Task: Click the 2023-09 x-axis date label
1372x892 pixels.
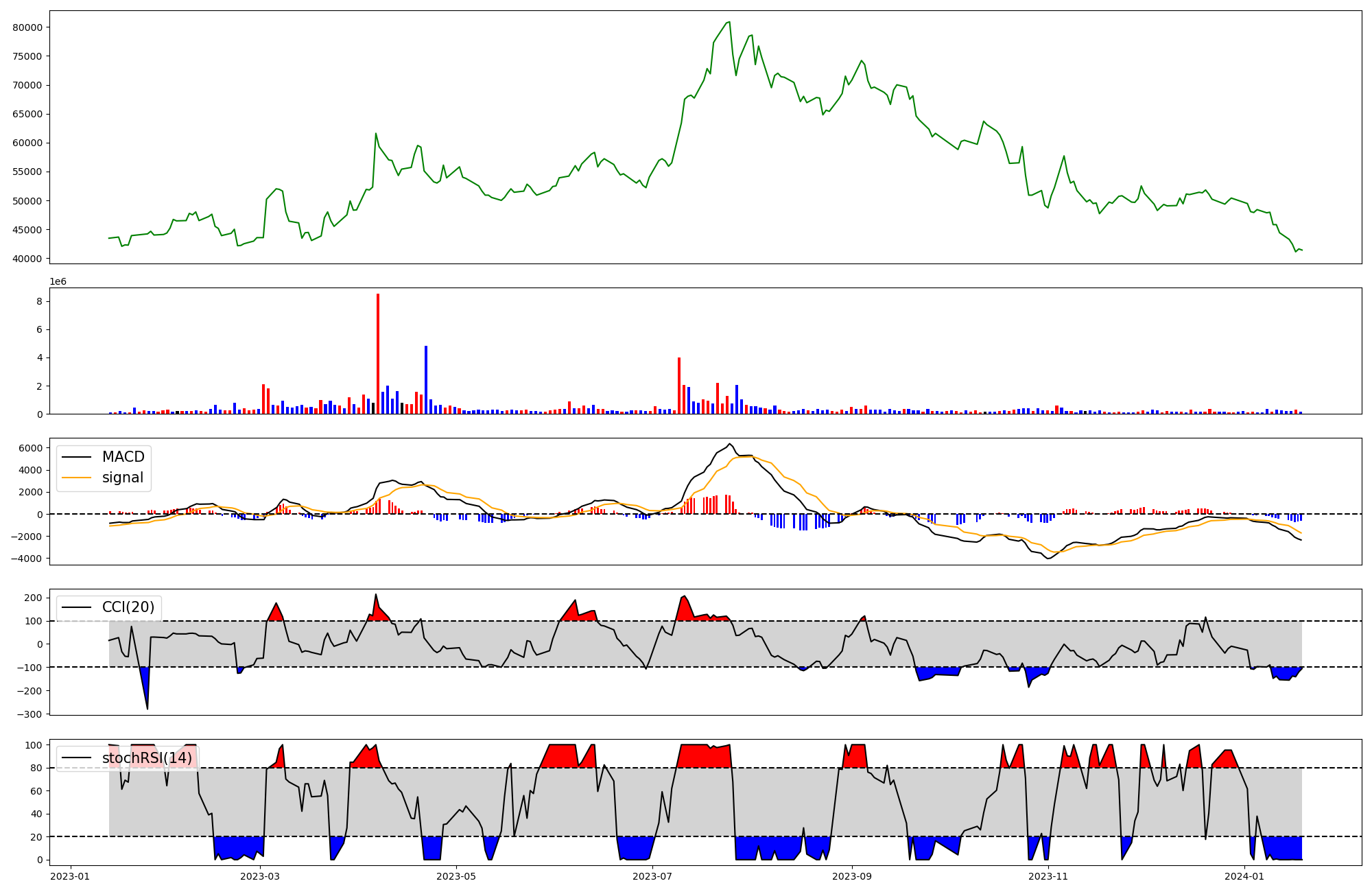Action: coord(852,876)
